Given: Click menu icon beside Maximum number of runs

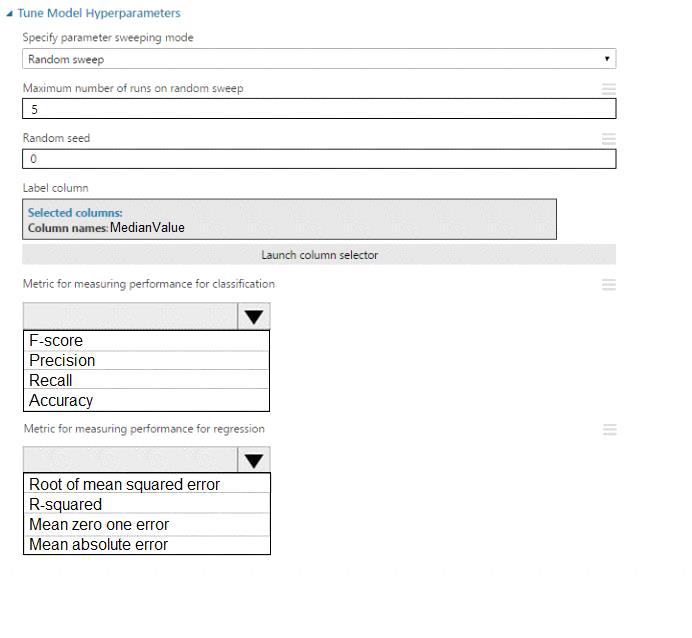Looking at the screenshot, I should [609, 89].
